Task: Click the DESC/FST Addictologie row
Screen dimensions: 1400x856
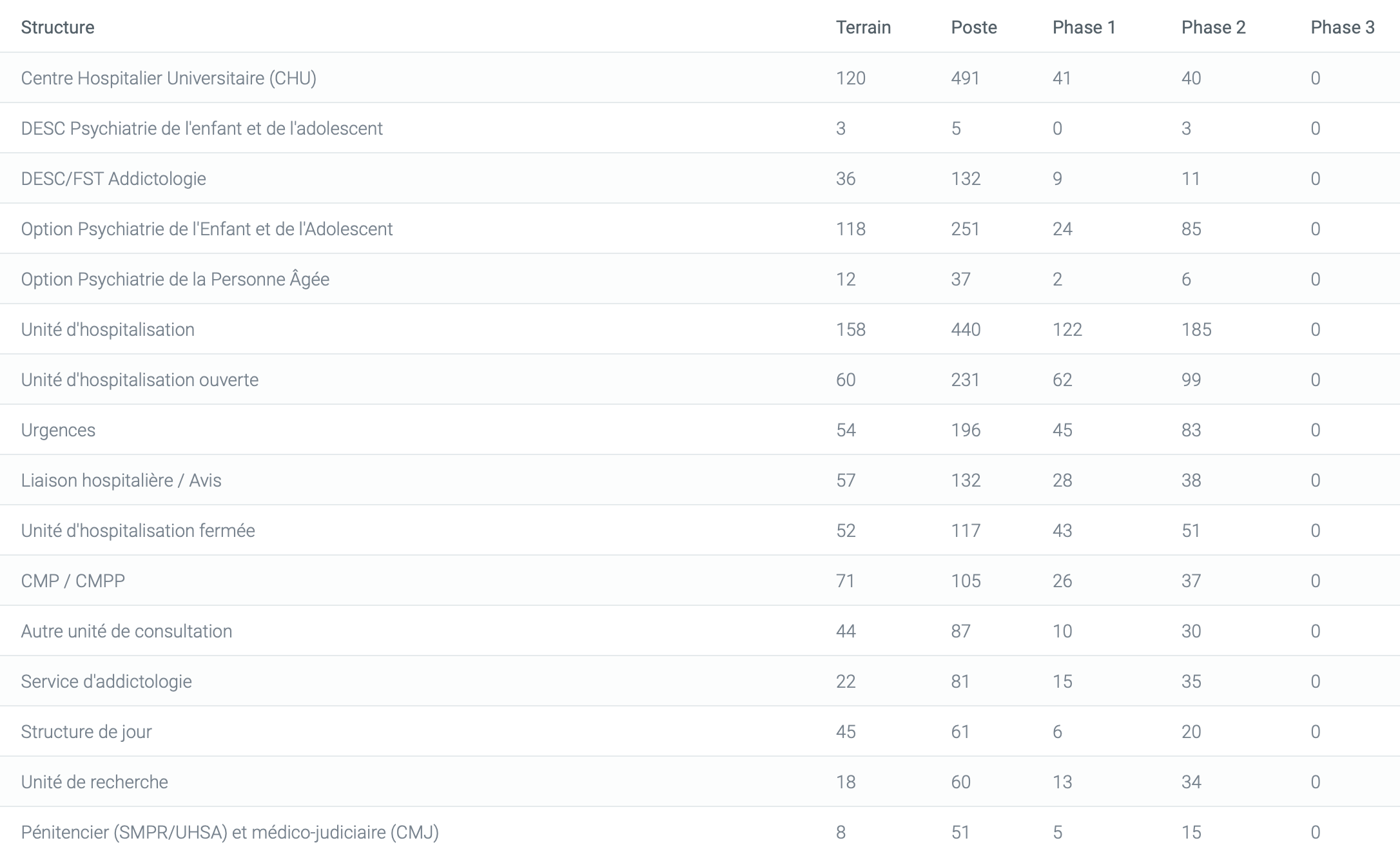Action: tap(113, 179)
